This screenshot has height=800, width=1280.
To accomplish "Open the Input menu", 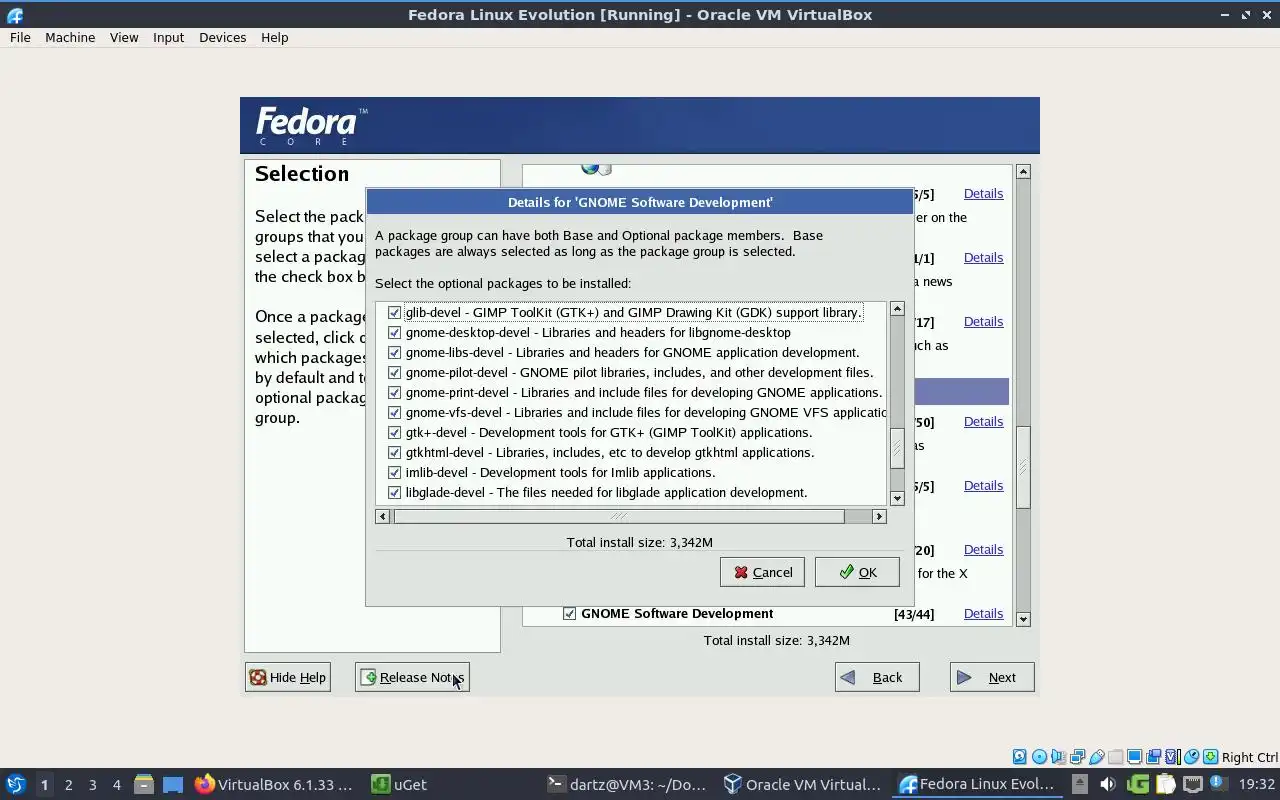I will pyautogui.click(x=168, y=37).
